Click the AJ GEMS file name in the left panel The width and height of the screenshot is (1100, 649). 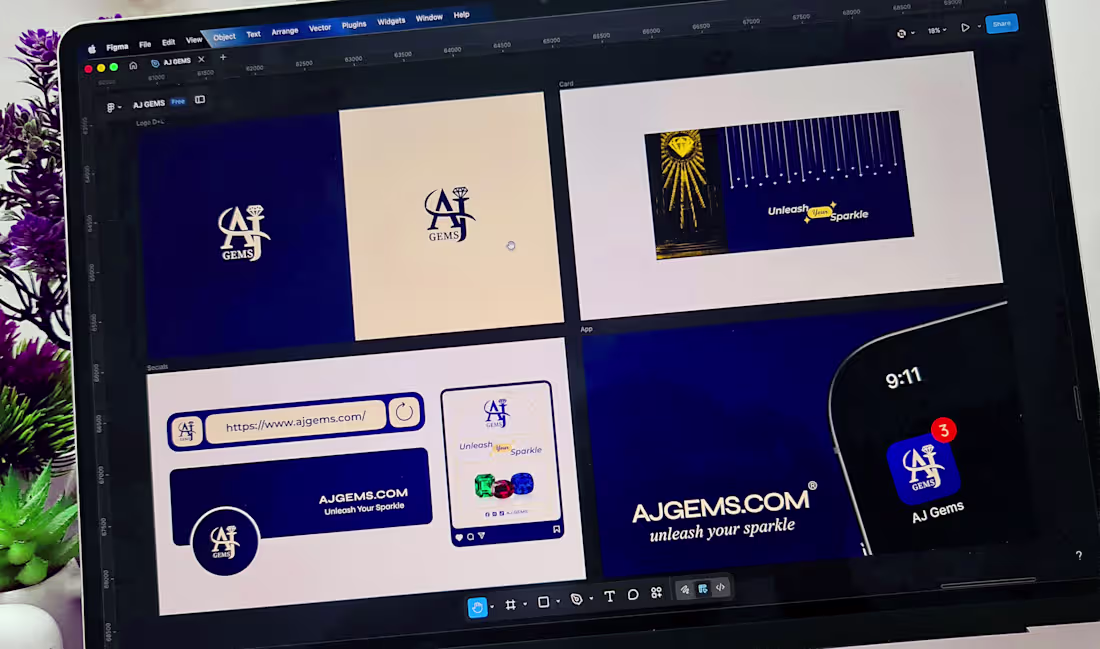[x=149, y=104]
